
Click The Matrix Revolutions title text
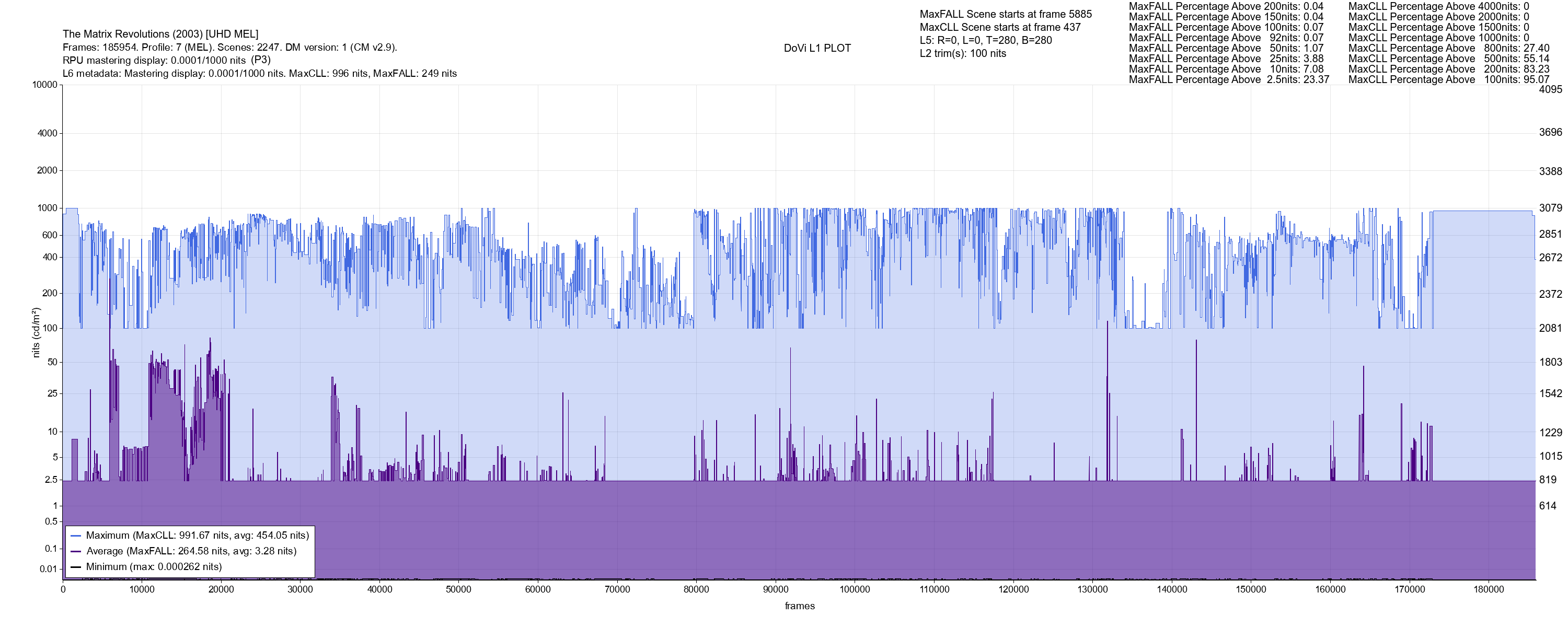point(160,34)
